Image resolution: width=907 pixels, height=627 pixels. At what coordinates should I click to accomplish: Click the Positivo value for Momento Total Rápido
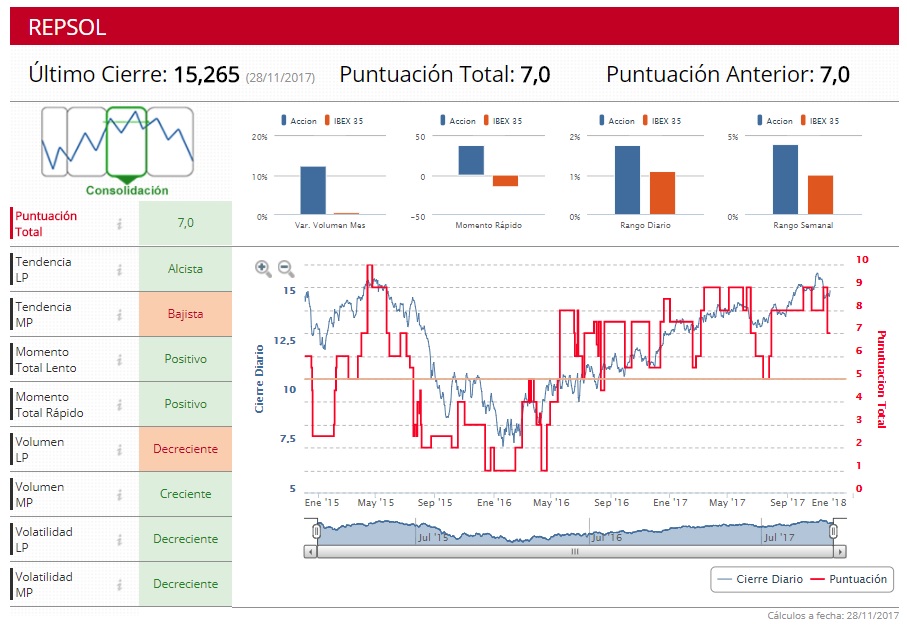pos(185,404)
